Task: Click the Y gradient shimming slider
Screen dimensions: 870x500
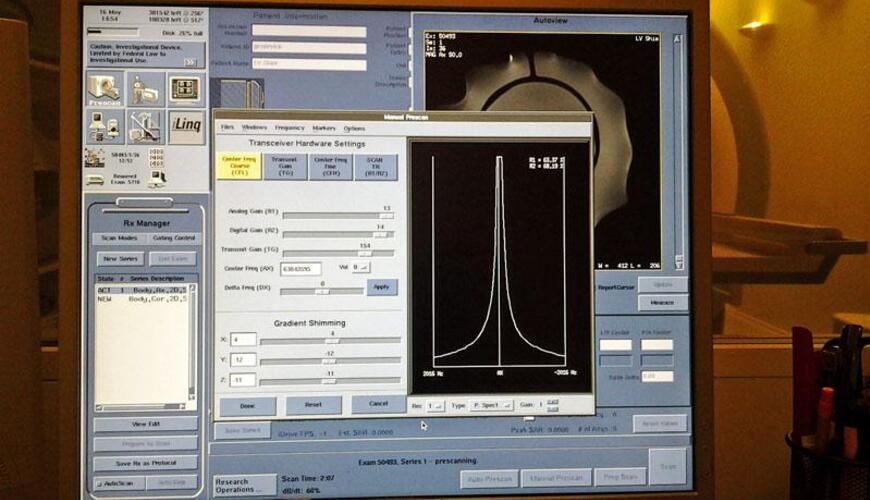Action: [x=330, y=361]
